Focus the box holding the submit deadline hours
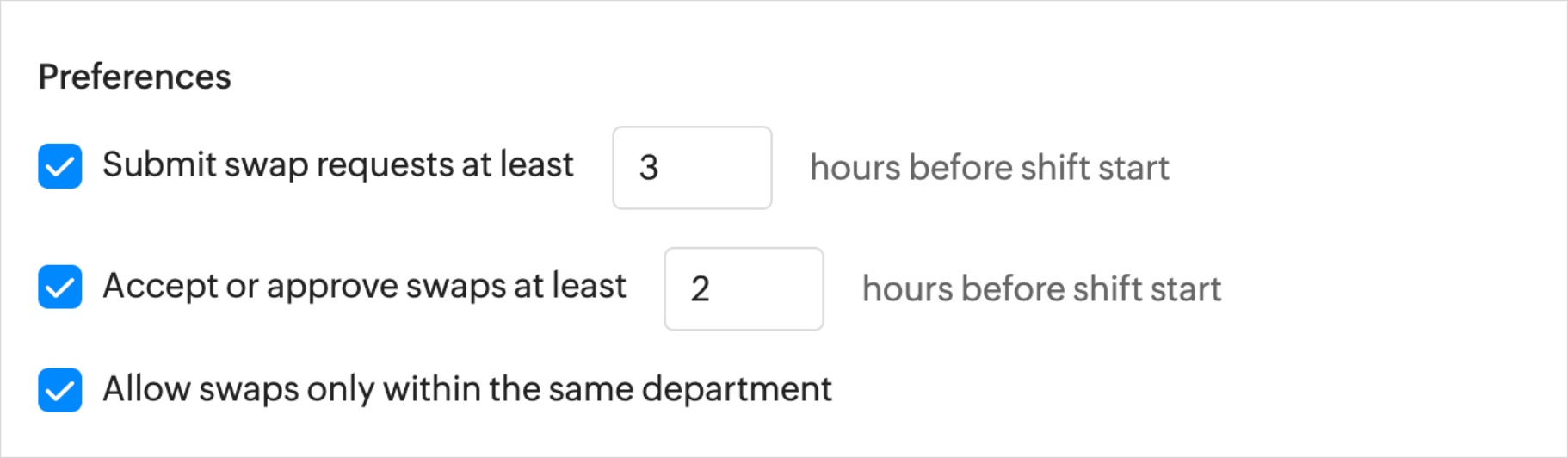This screenshot has width=1568, height=458. (x=692, y=168)
